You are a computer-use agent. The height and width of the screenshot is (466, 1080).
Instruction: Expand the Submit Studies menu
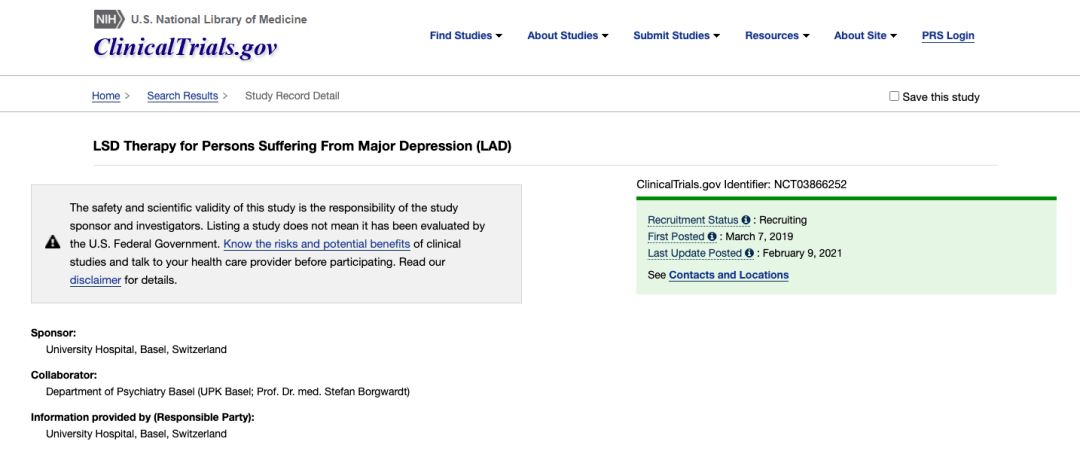[x=676, y=36]
